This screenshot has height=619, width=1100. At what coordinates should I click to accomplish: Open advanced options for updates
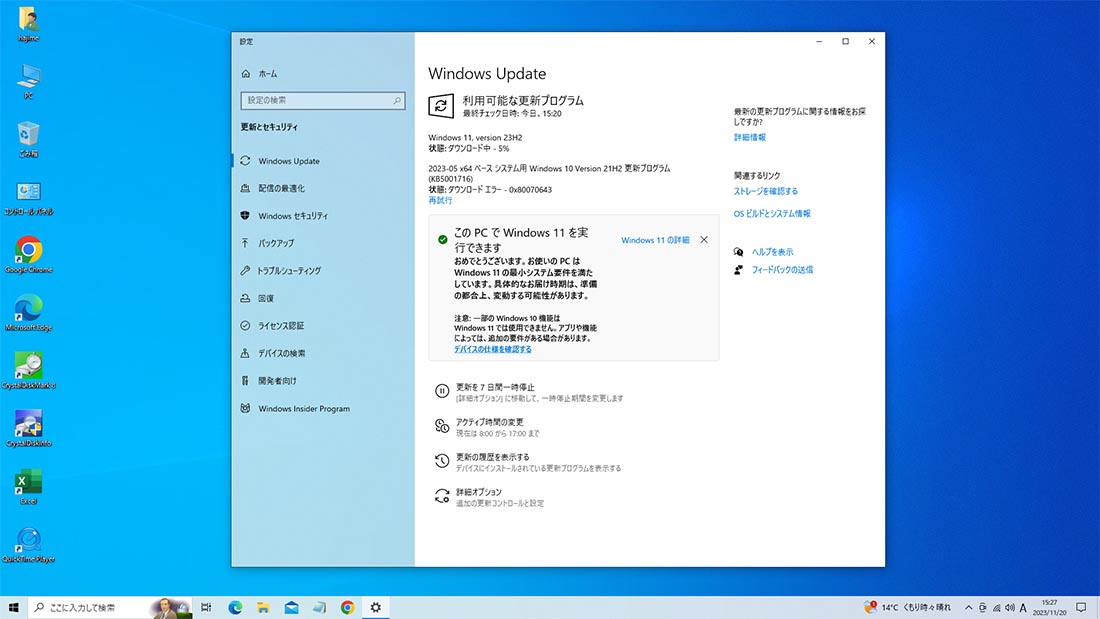point(478,492)
